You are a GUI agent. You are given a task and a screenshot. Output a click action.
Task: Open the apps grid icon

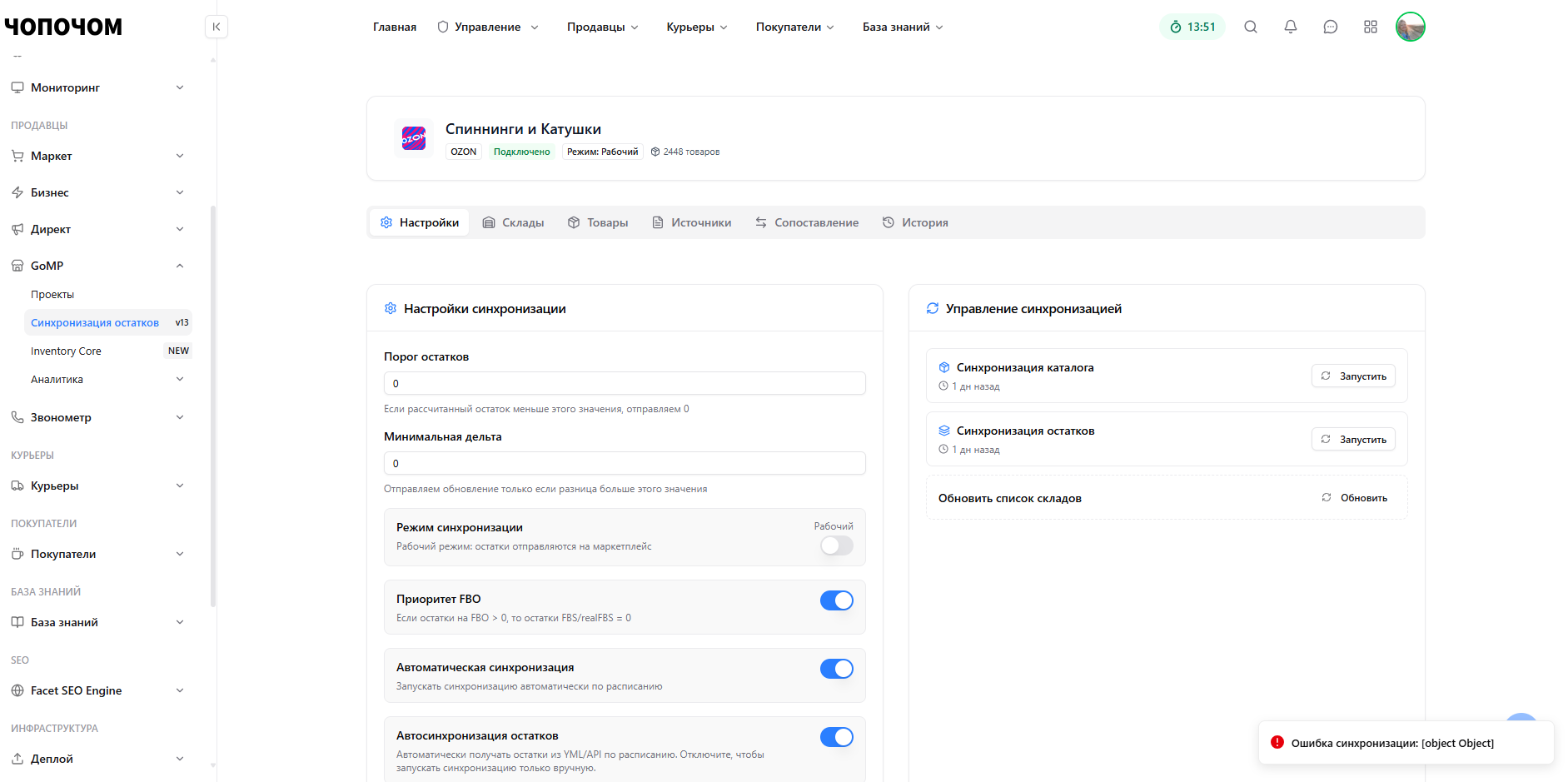pos(1371,27)
